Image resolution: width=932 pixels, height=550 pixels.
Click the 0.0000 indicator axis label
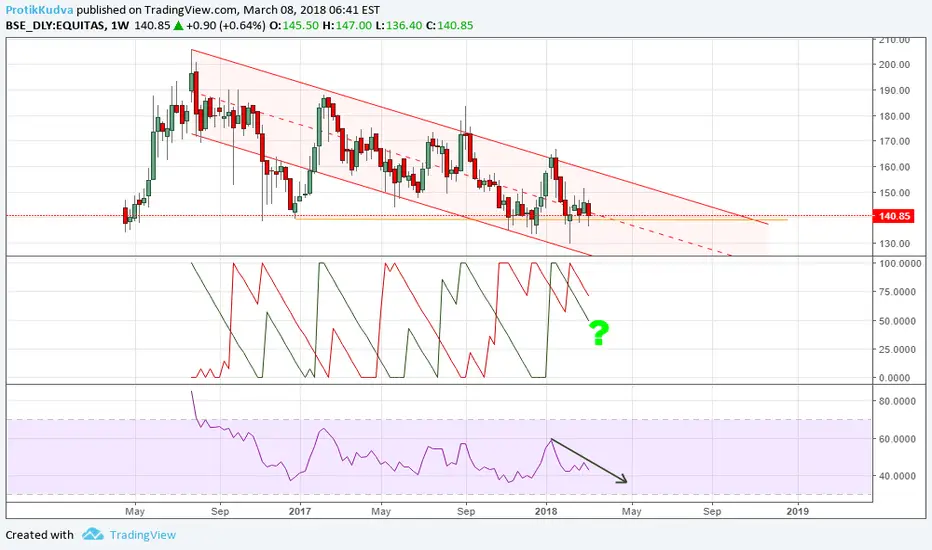tap(895, 378)
